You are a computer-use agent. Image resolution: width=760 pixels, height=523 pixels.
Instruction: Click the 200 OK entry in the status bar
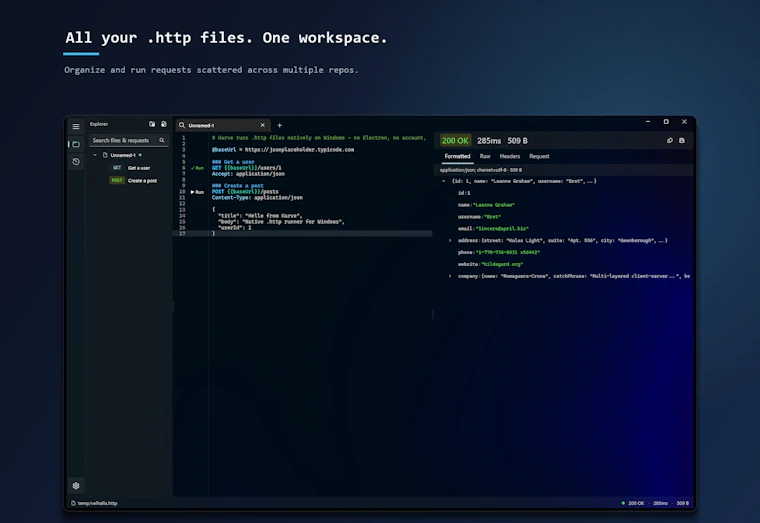click(x=636, y=503)
